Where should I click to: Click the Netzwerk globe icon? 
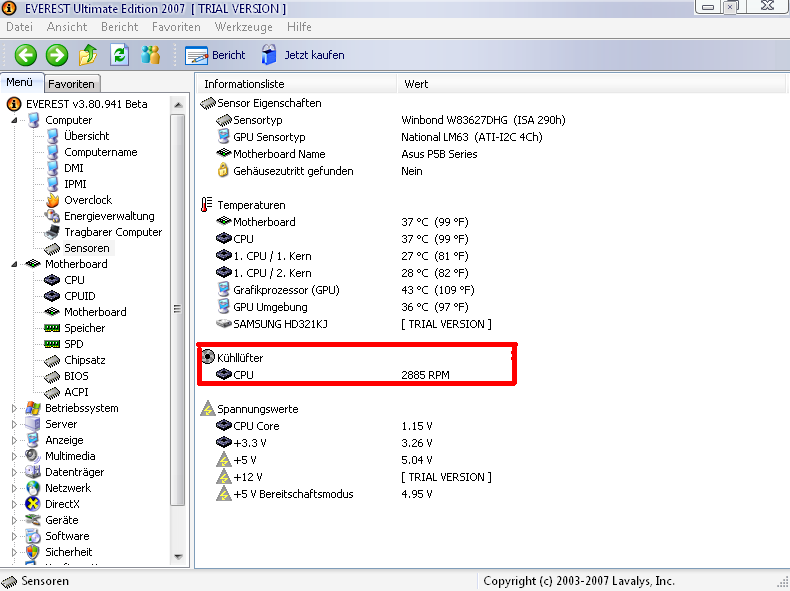33,488
